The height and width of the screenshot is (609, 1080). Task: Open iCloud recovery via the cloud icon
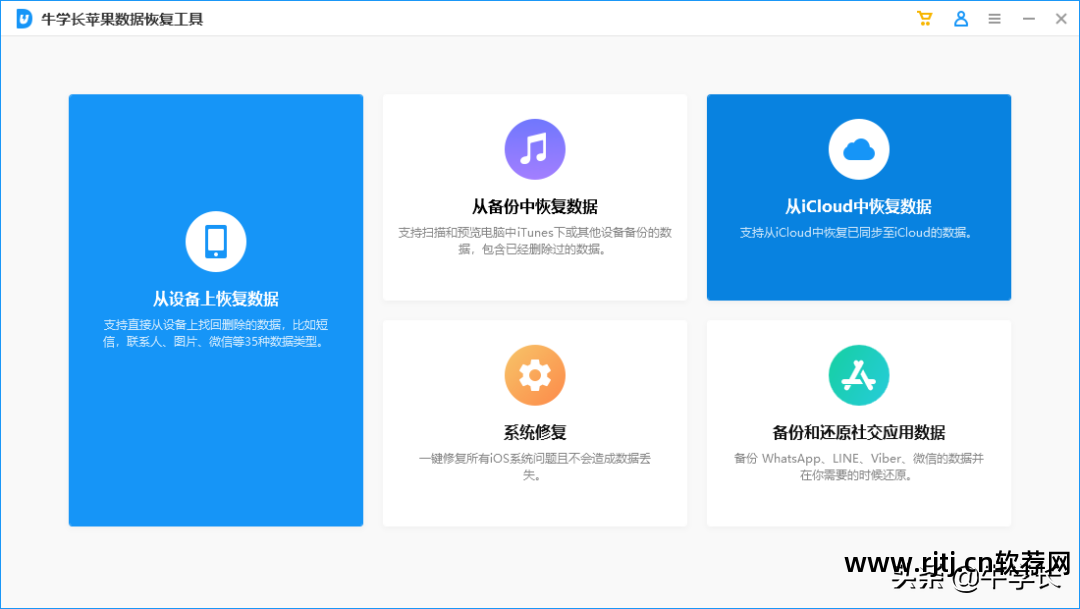[x=858, y=148]
